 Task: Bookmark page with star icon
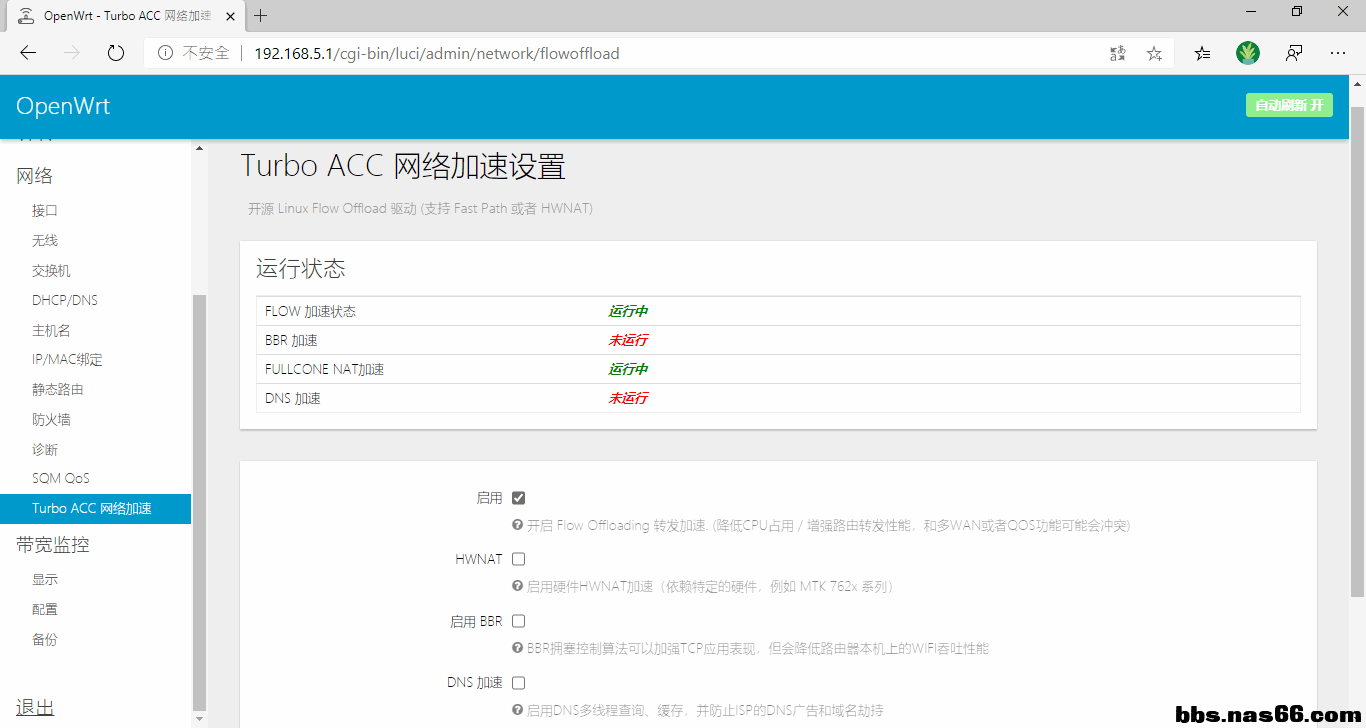click(x=1154, y=53)
